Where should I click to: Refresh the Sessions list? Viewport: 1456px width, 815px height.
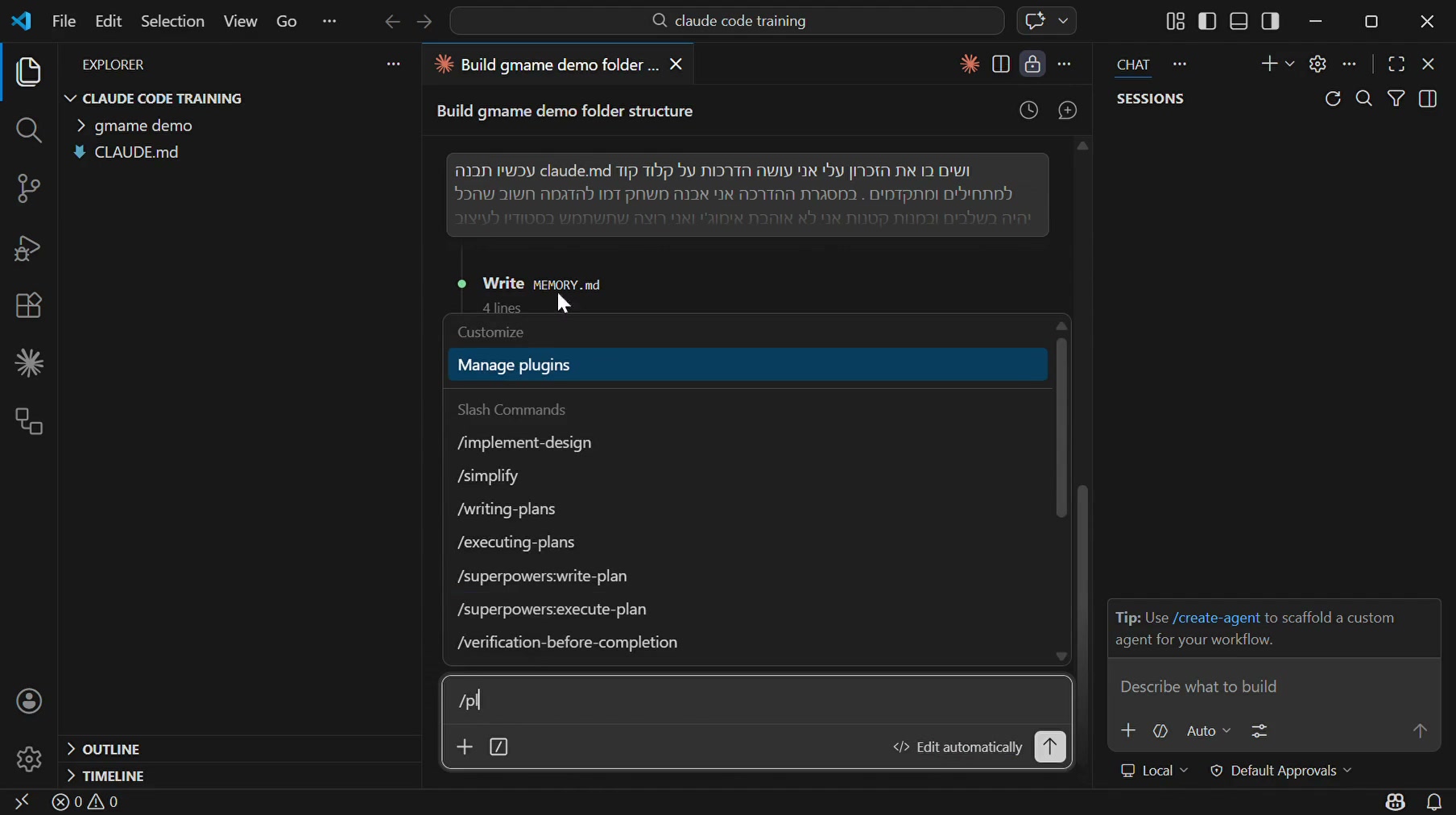pos(1333,99)
